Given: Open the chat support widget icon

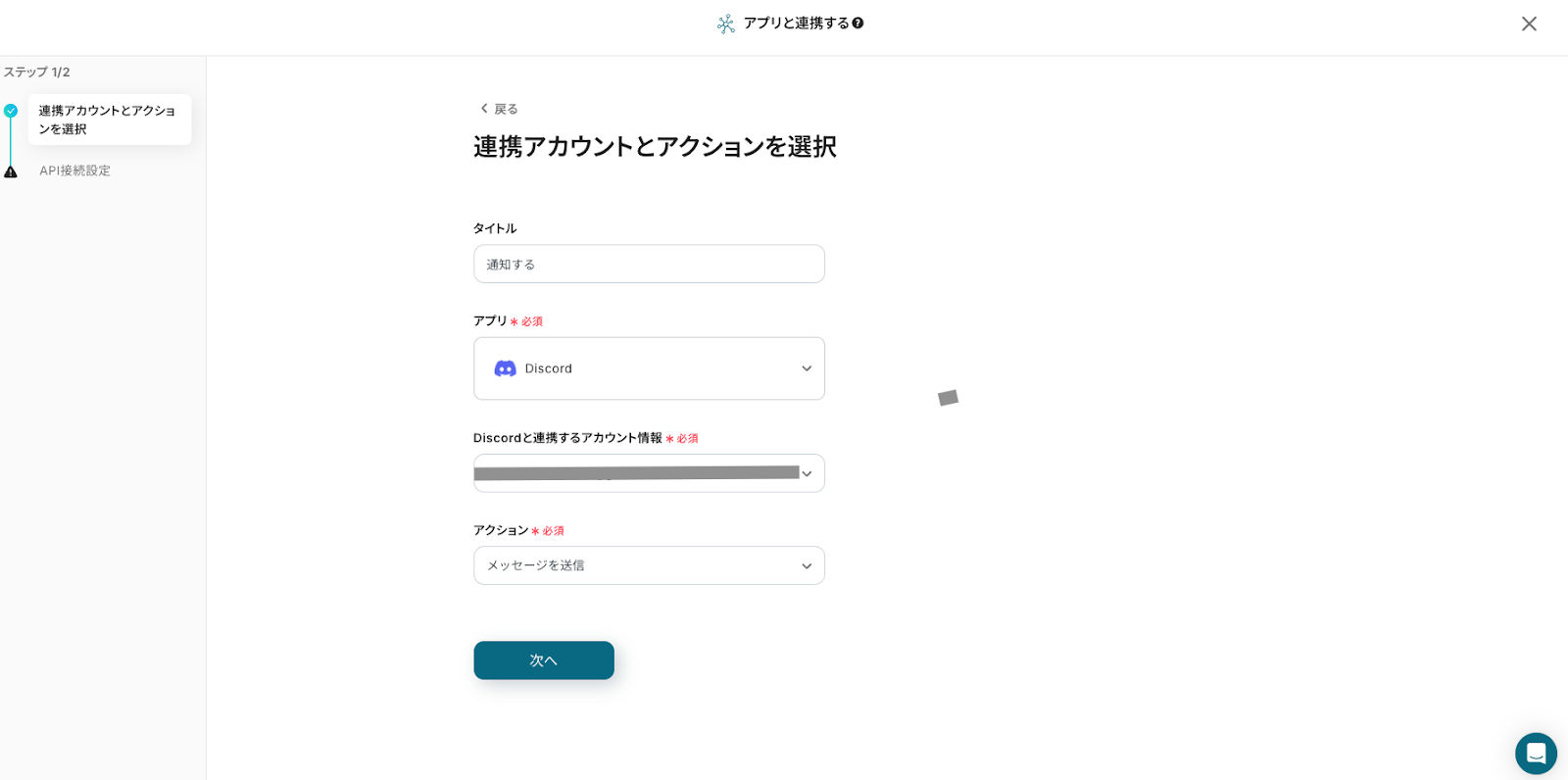Looking at the screenshot, I should point(1536,754).
